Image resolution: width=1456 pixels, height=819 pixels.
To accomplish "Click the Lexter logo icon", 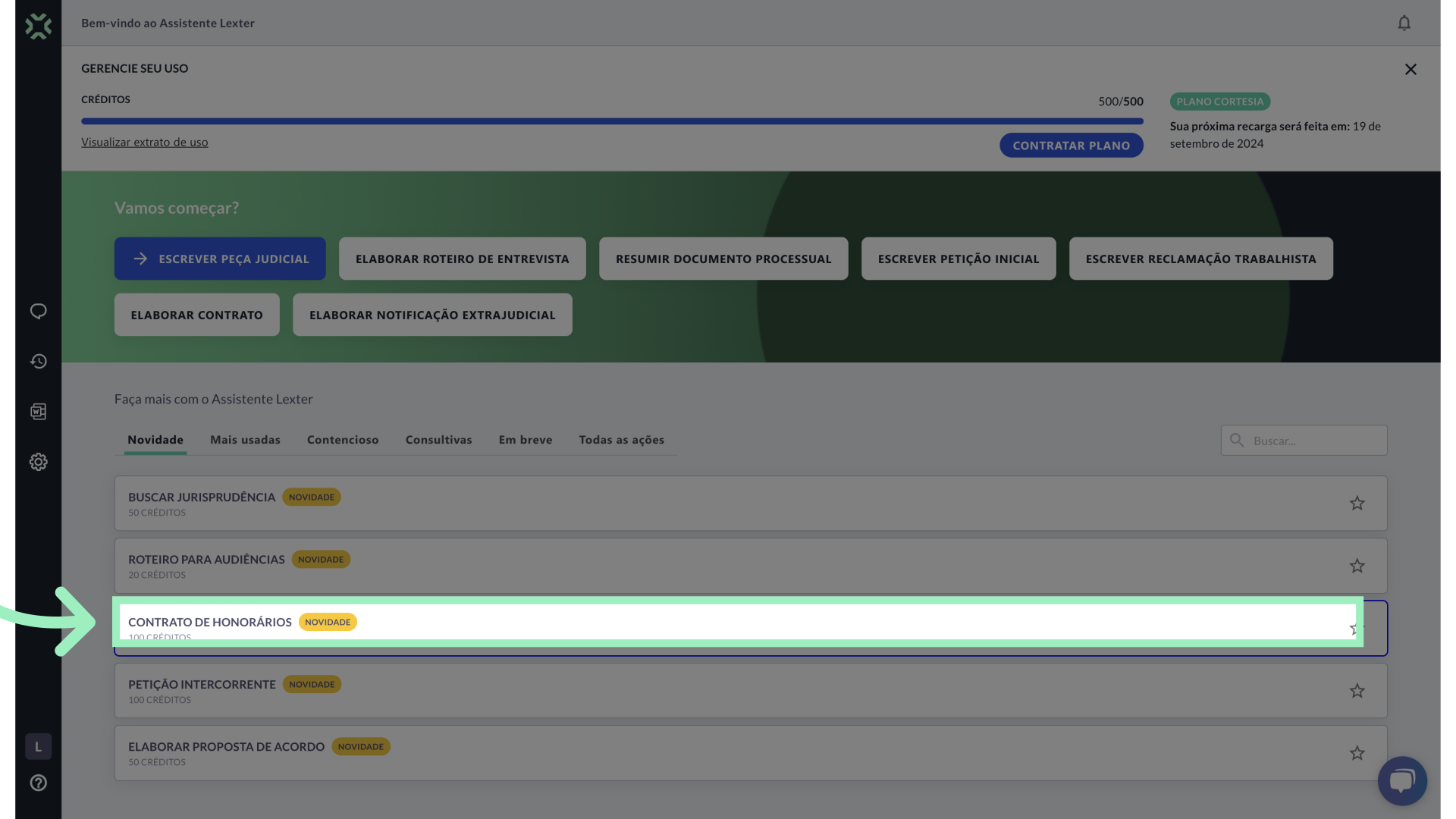I will pos(38,27).
